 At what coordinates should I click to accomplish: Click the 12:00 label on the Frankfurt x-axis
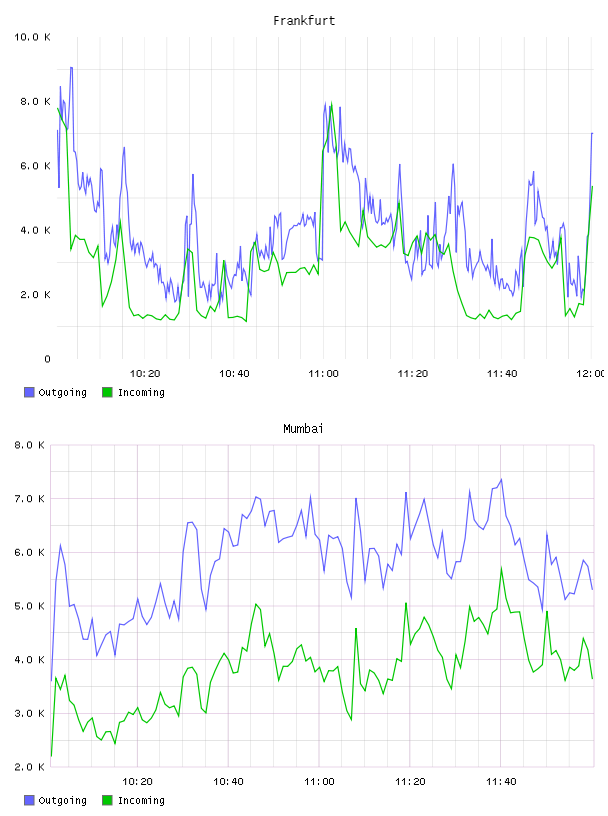coord(590,374)
